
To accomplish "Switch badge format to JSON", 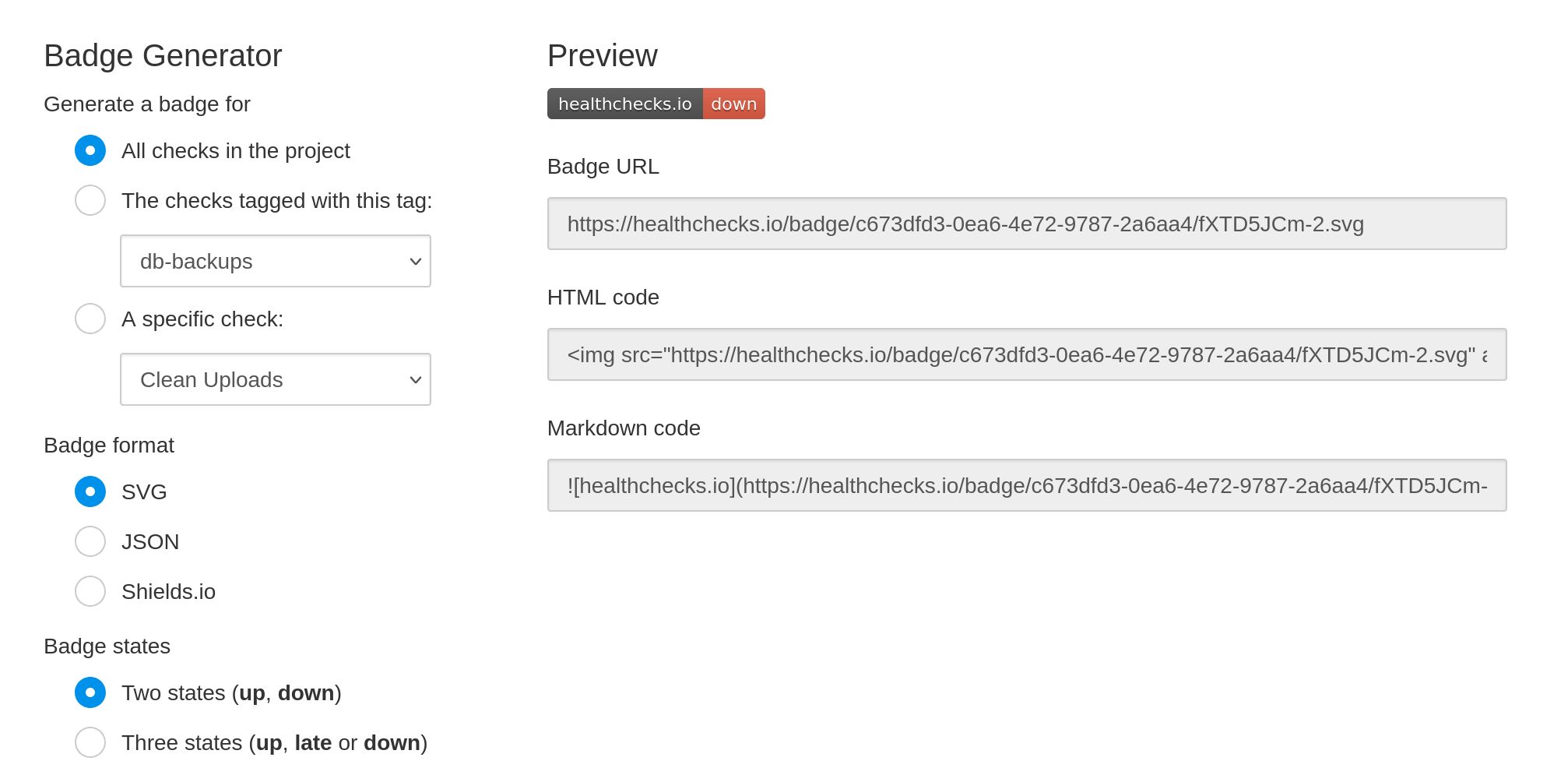I will (90, 541).
